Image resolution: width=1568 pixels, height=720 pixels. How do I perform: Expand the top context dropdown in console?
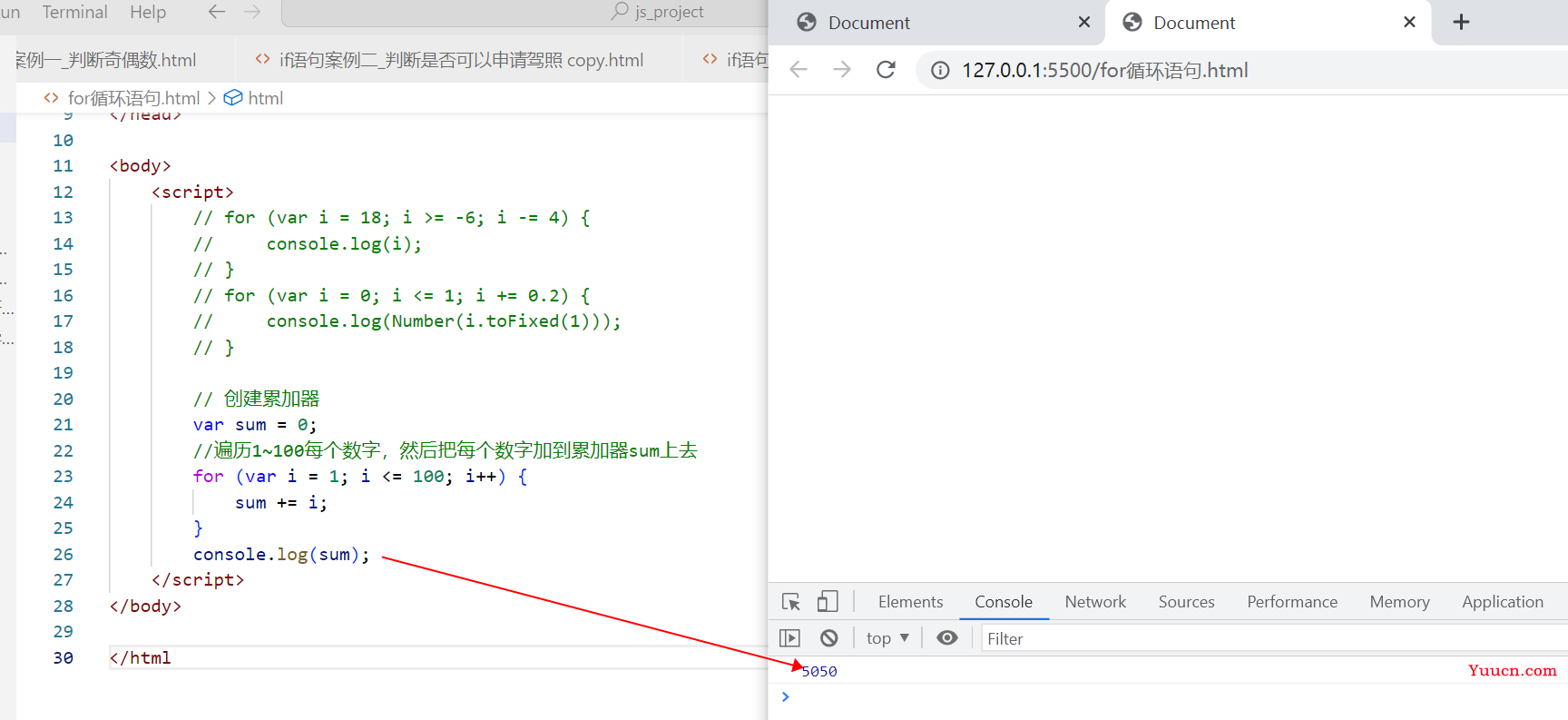pyautogui.click(x=887, y=638)
